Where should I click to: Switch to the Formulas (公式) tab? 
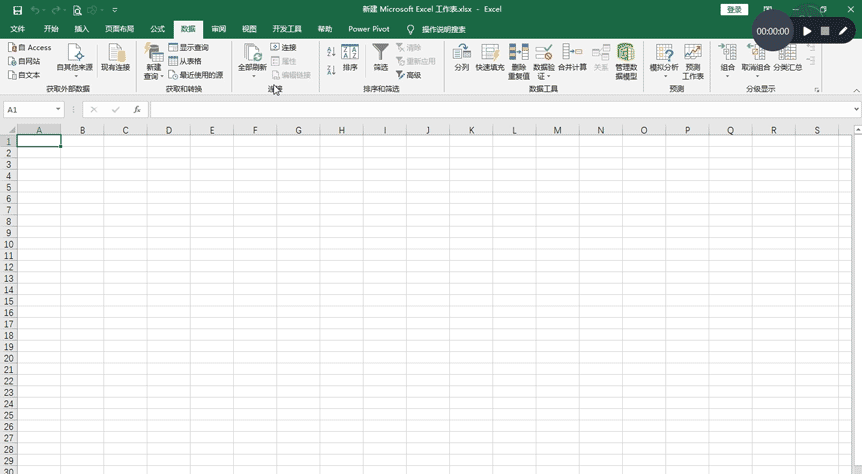(157, 29)
